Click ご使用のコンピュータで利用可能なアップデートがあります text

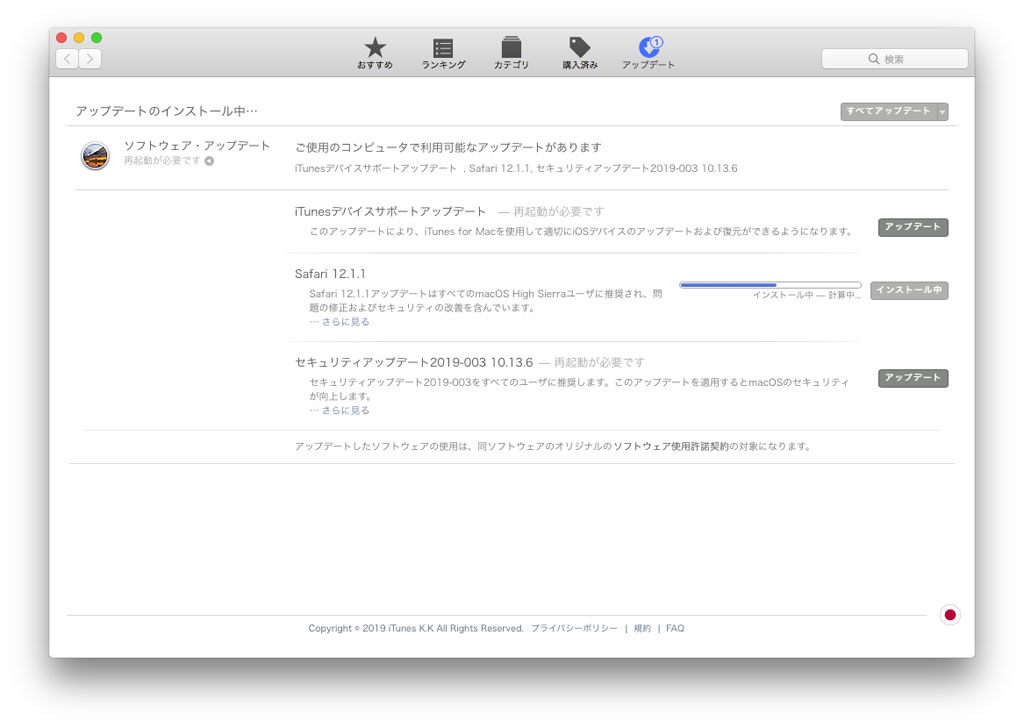448,148
